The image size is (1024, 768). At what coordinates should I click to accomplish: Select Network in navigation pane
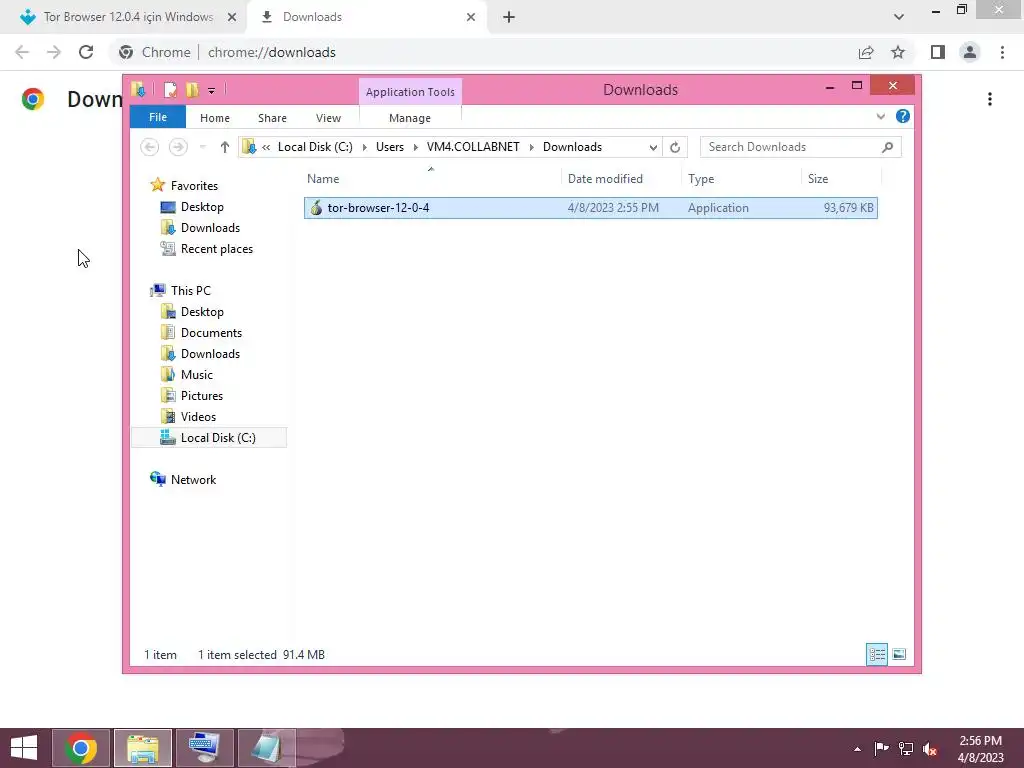point(193,480)
